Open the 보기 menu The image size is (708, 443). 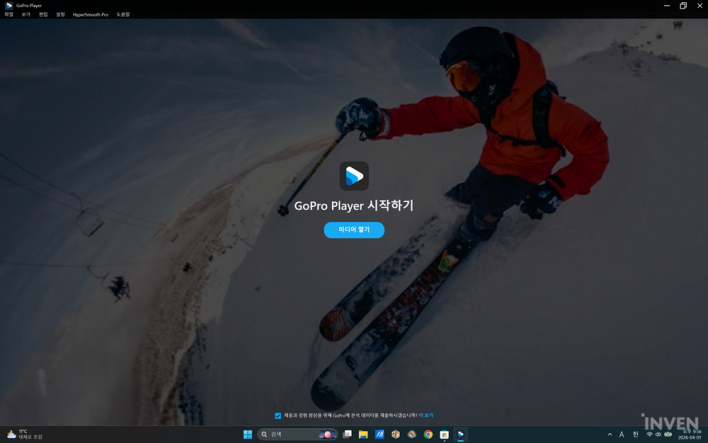(x=26, y=15)
